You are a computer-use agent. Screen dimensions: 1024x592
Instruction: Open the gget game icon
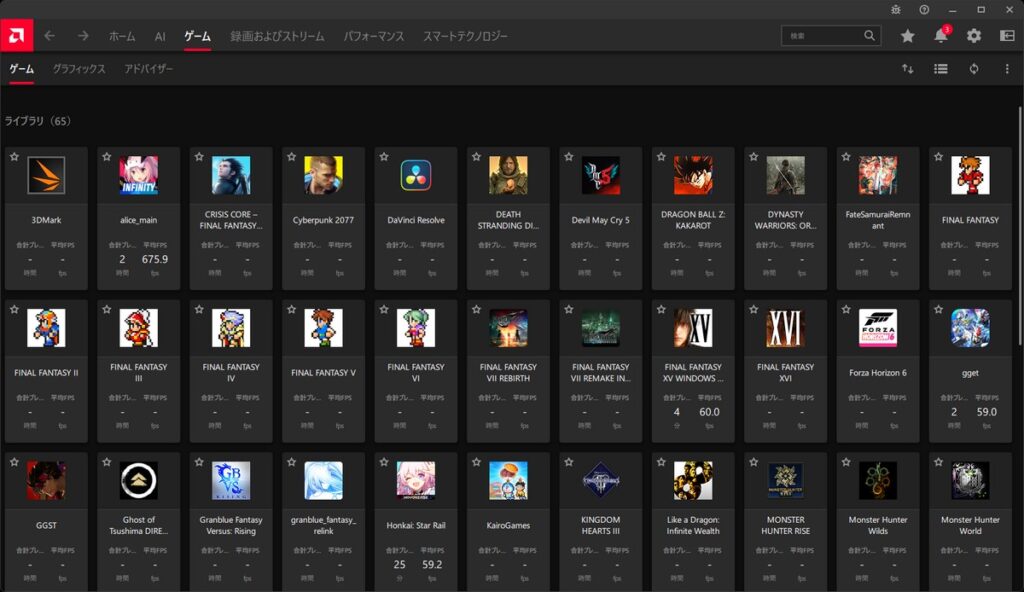[970, 328]
